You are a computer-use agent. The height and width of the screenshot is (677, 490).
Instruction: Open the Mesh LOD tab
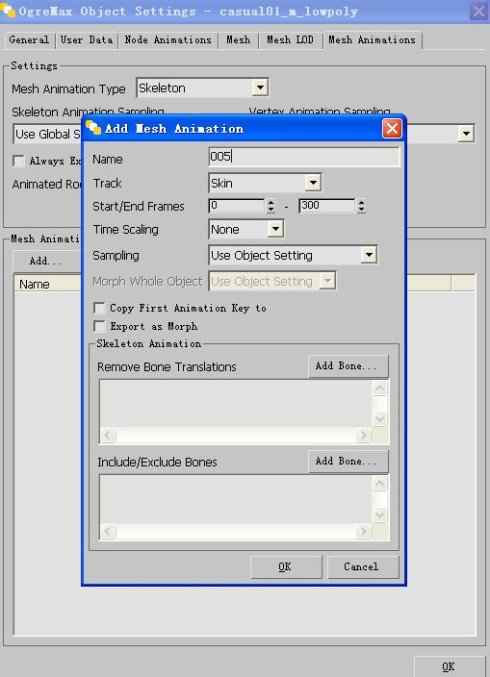(290, 40)
